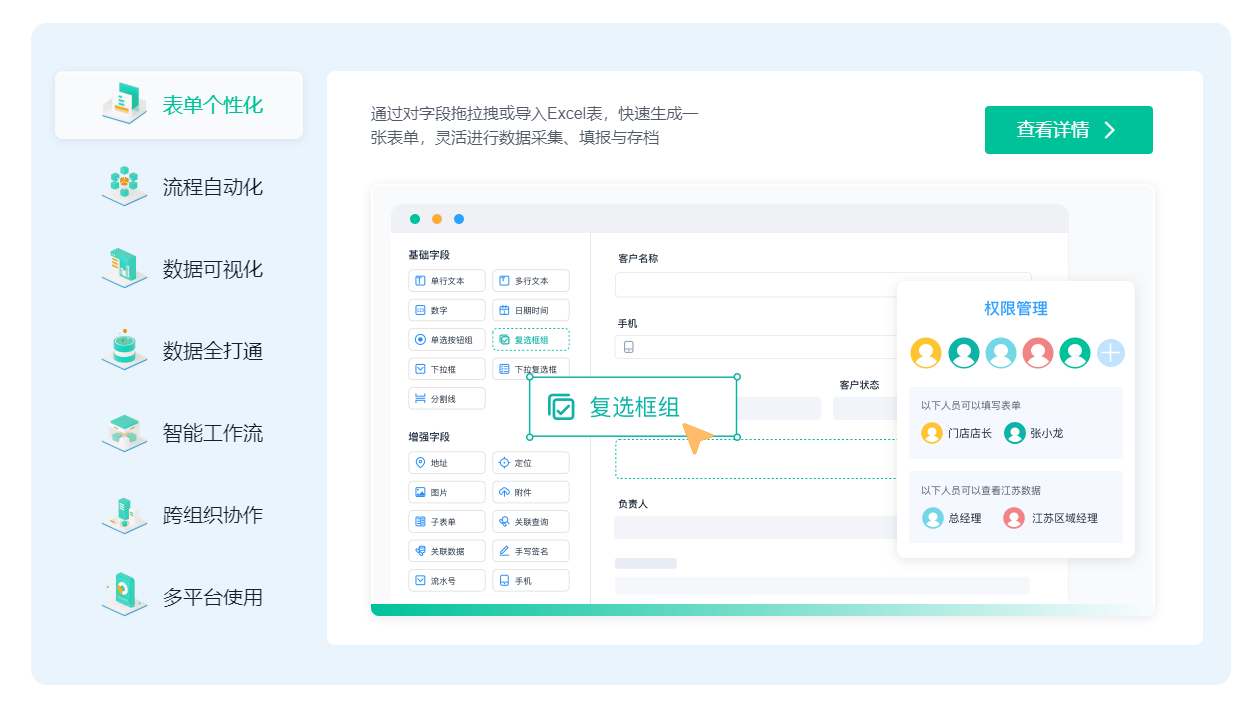Click the 表单个性化 isometric icon
This screenshot has width=1260, height=703.
[x=124, y=103]
